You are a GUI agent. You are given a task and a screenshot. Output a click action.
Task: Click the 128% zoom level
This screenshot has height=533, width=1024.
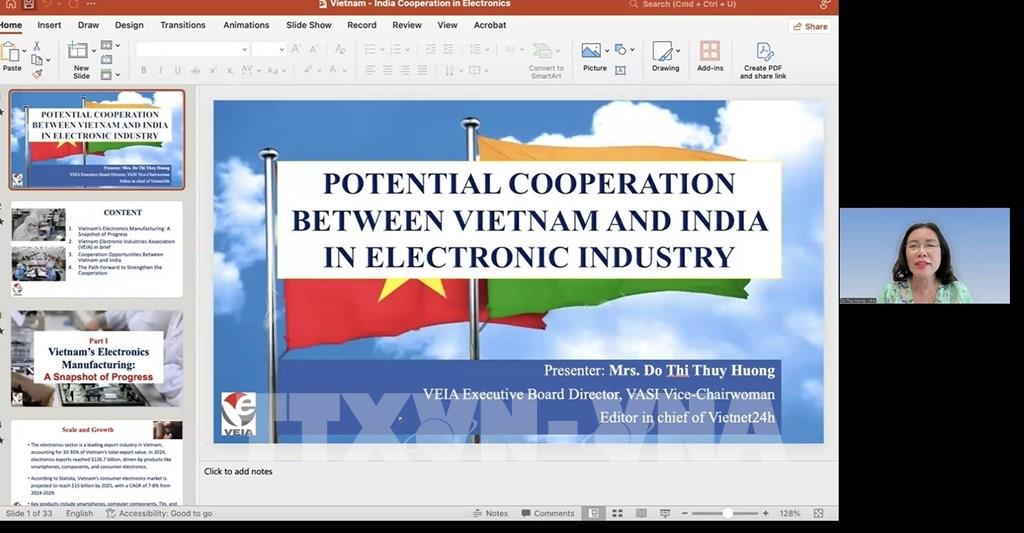790,513
